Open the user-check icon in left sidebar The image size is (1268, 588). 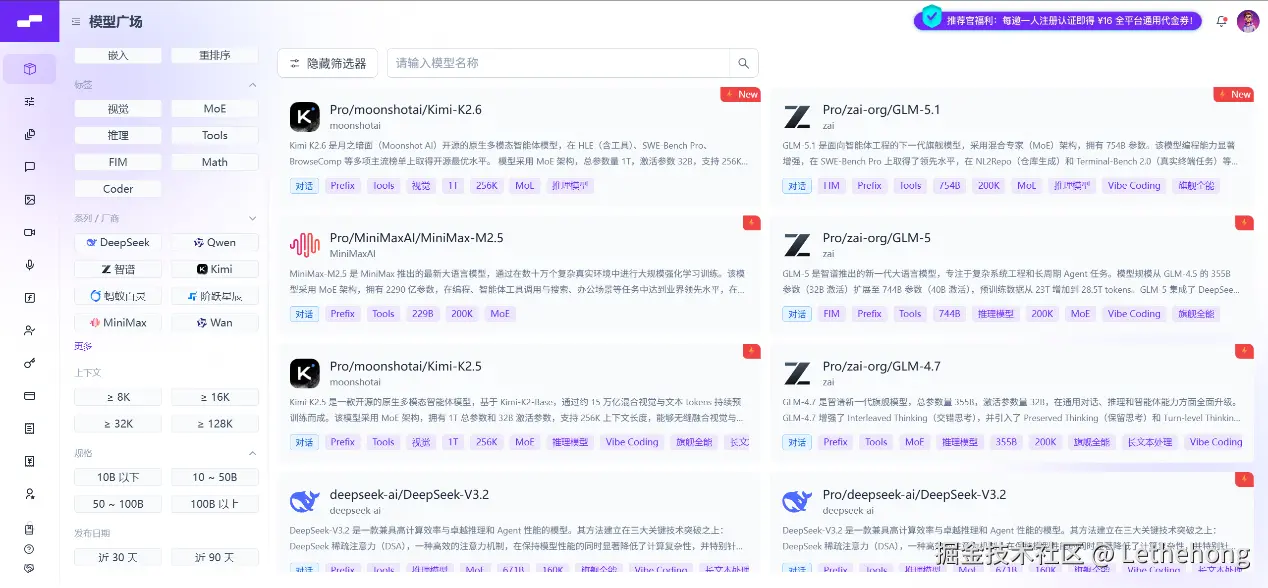click(x=30, y=330)
